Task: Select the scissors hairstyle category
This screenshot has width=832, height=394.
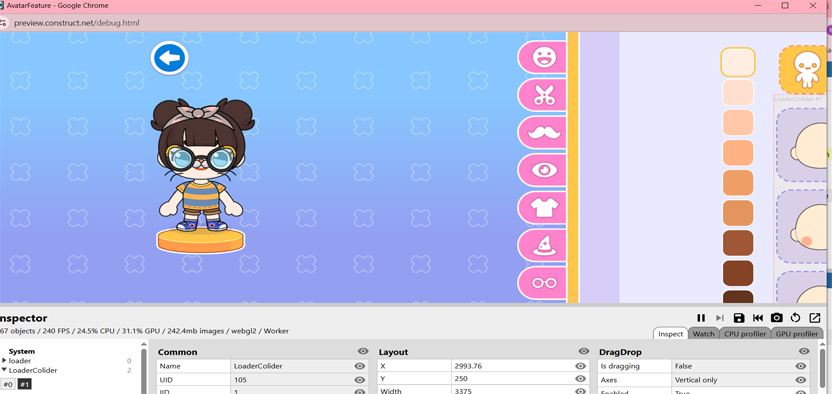Action: [x=542, y=95]
